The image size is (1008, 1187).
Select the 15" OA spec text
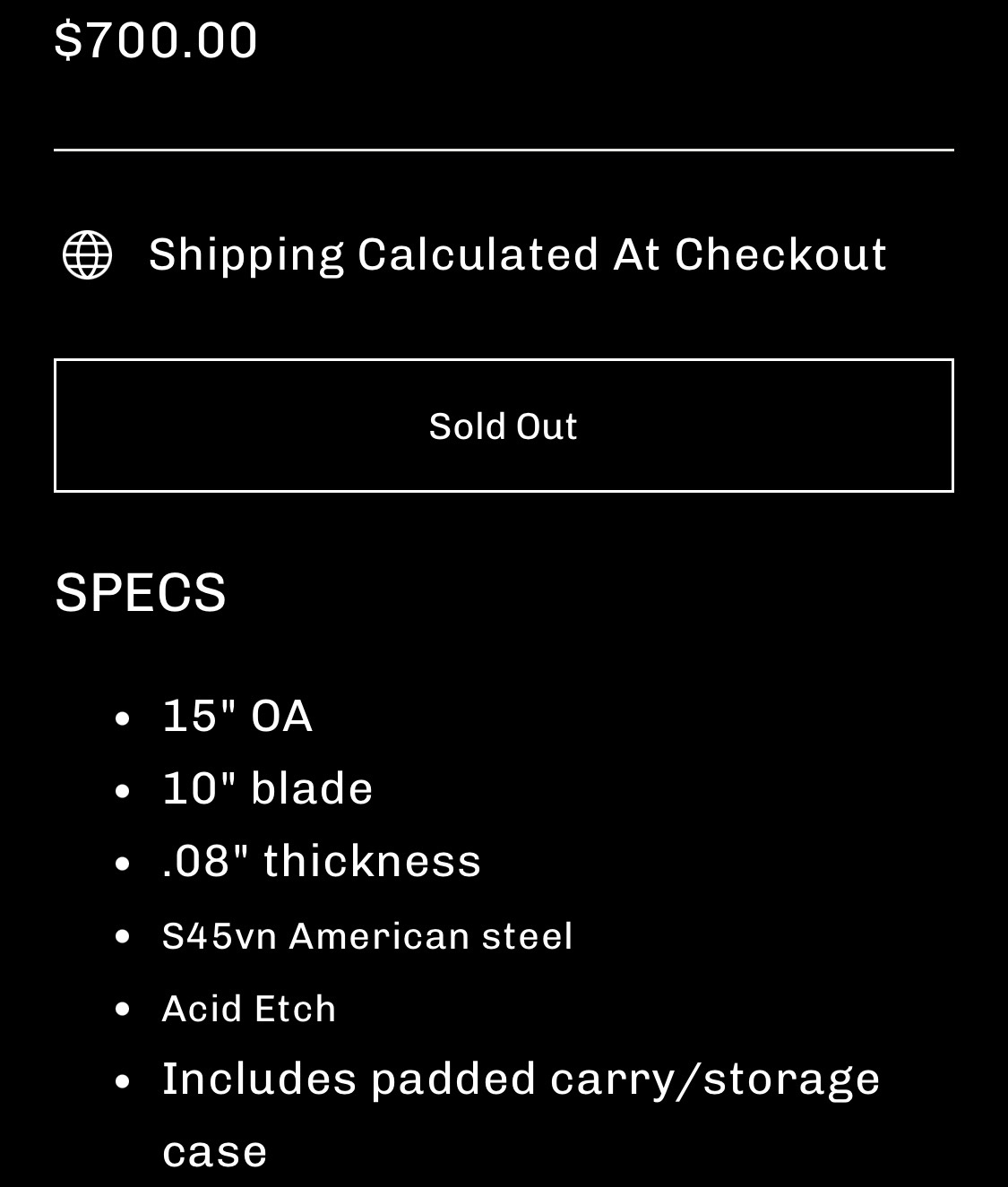[x=237, y=716]
